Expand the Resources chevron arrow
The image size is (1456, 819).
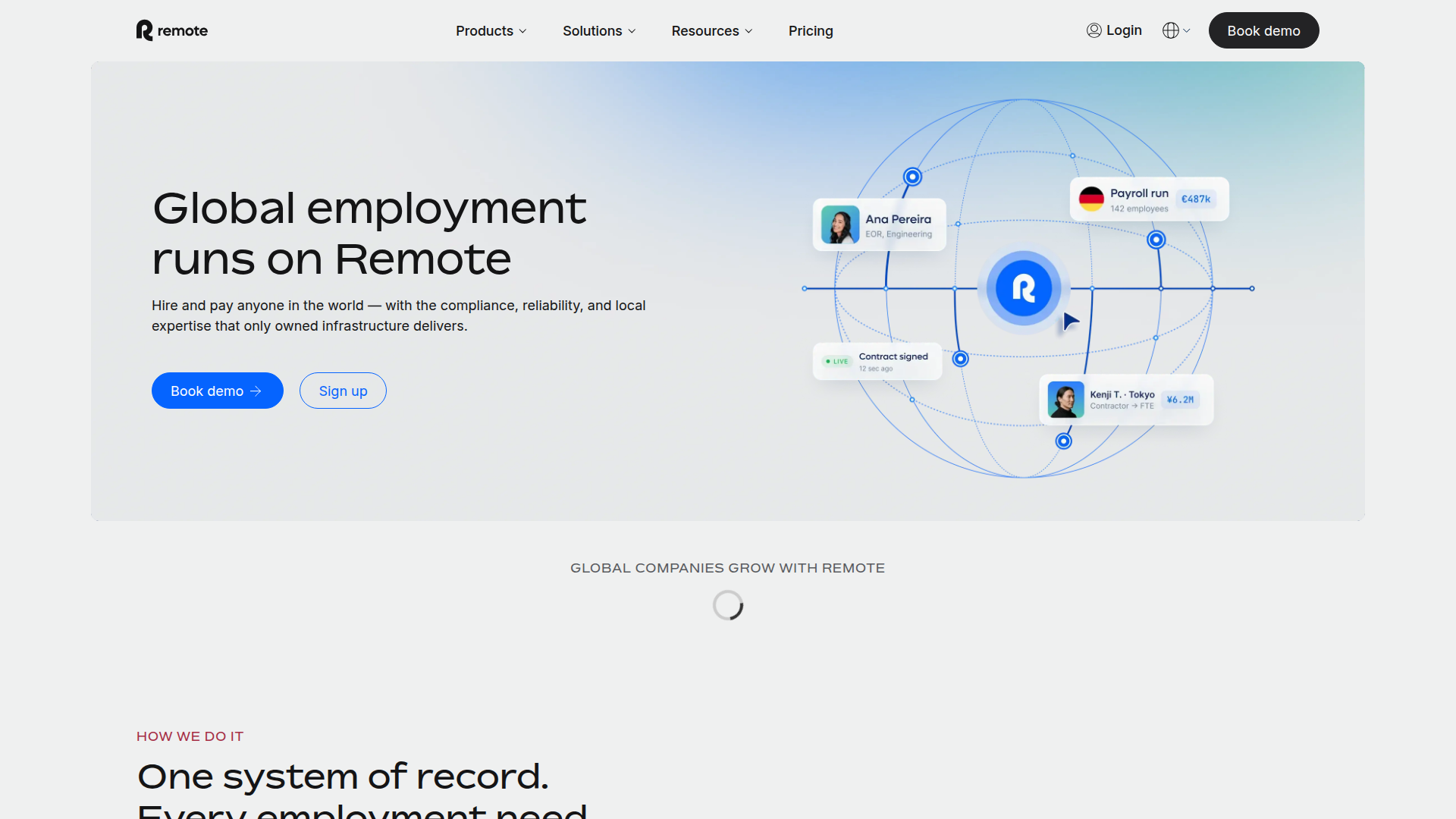[748, 31]
